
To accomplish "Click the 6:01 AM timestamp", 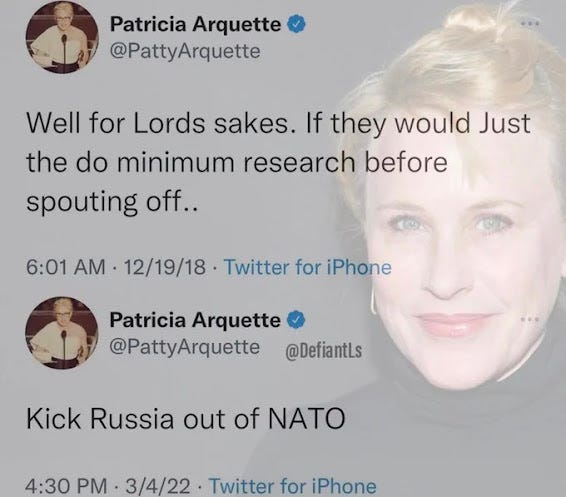I will (66, 267).
